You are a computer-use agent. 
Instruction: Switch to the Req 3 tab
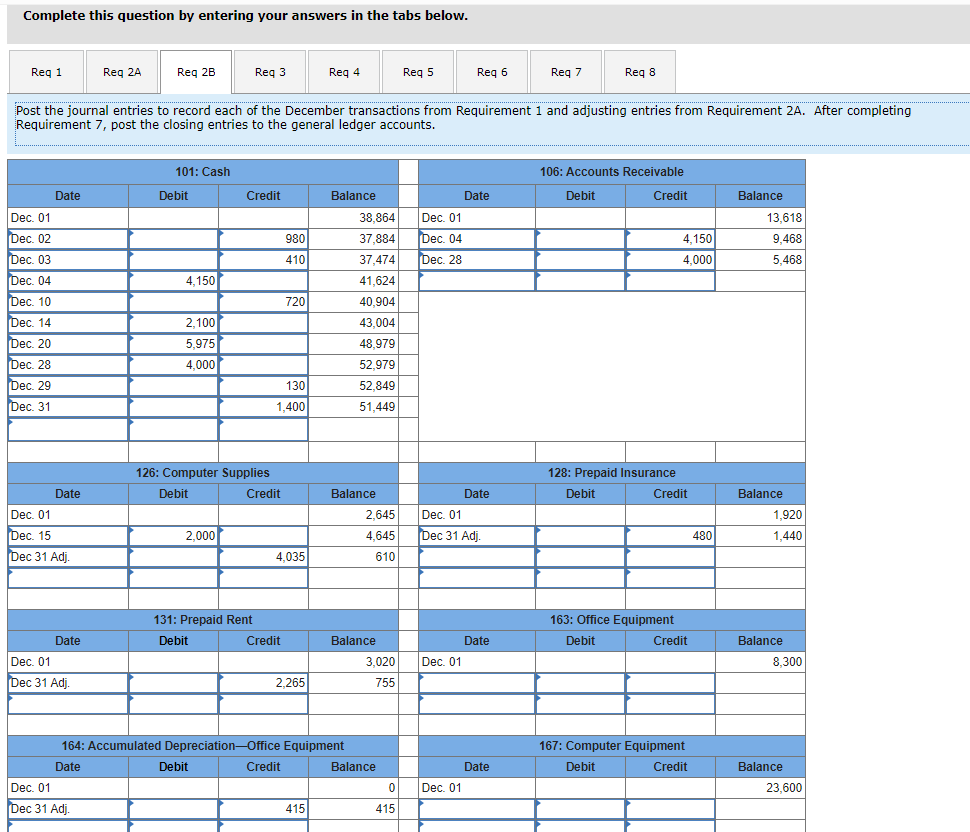pyautogui.click(x=270, y=71)
